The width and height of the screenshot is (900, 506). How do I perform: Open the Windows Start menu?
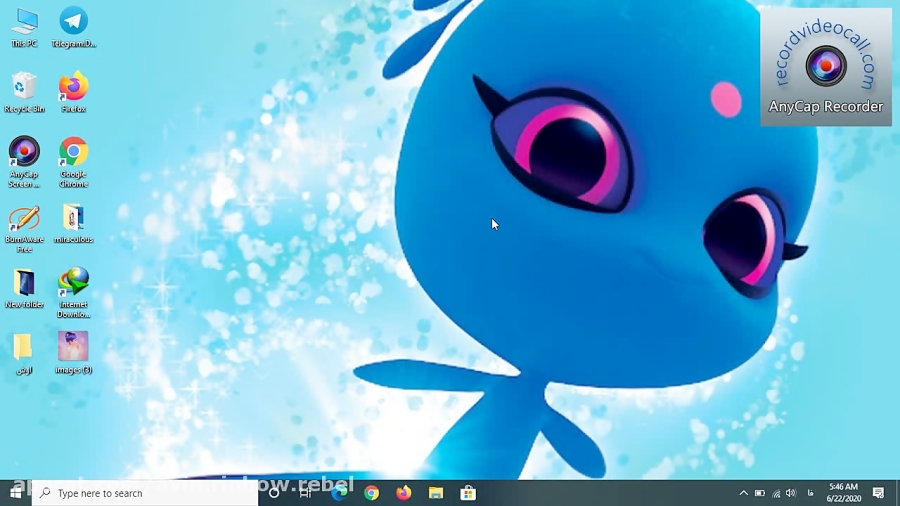[15, 493]
